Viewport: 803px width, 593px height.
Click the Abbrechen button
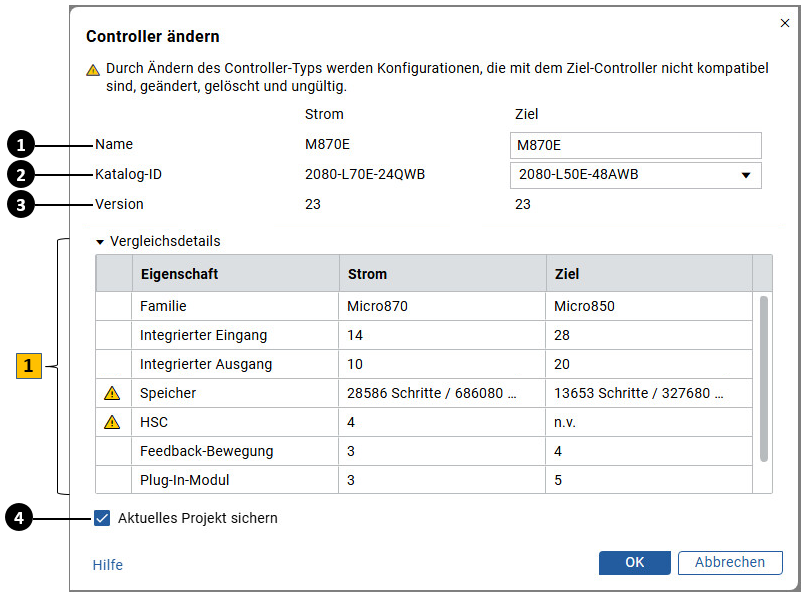pyautogui.click(x=730, y=562)
